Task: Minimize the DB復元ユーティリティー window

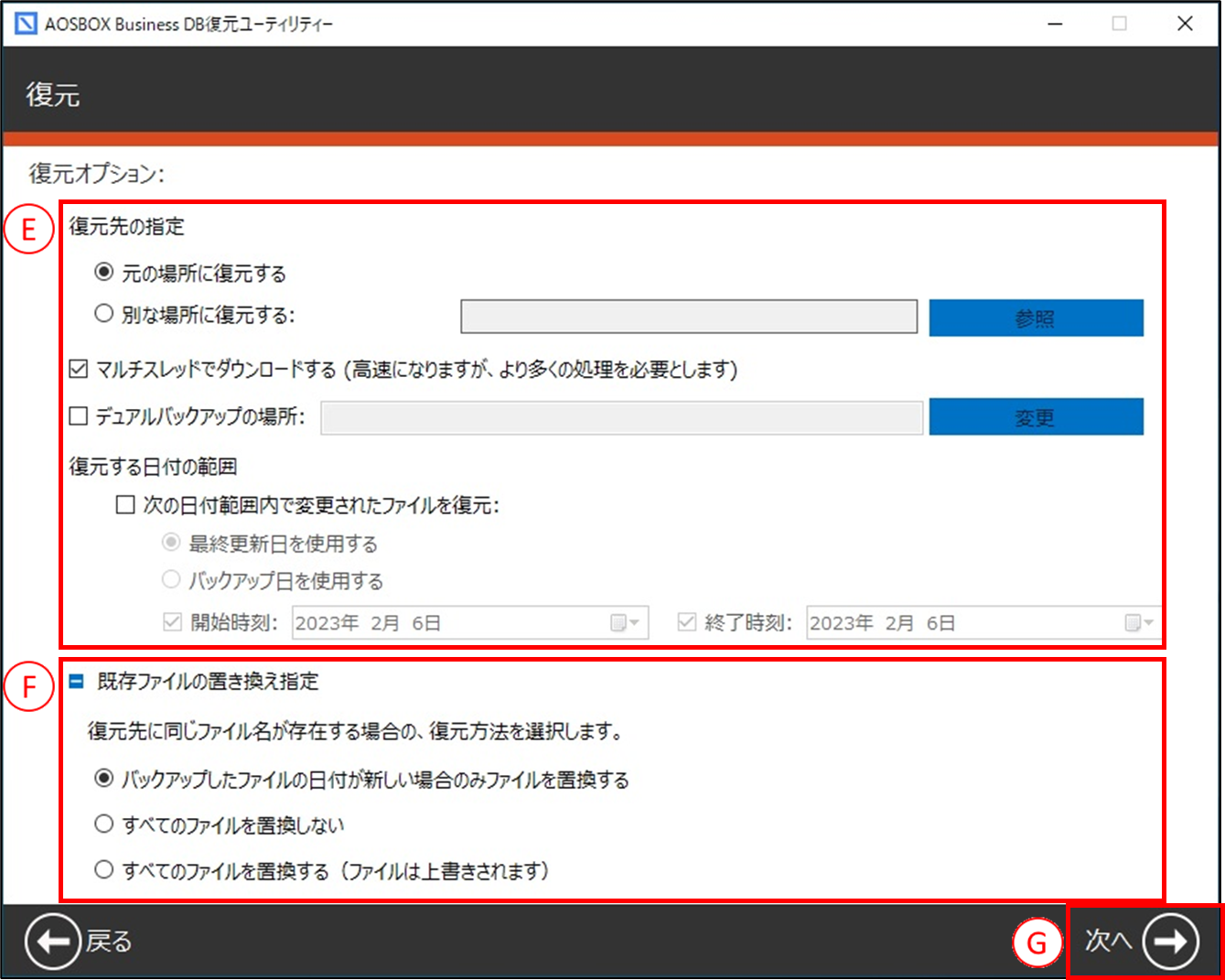Action: click(x=1055, y=24)
